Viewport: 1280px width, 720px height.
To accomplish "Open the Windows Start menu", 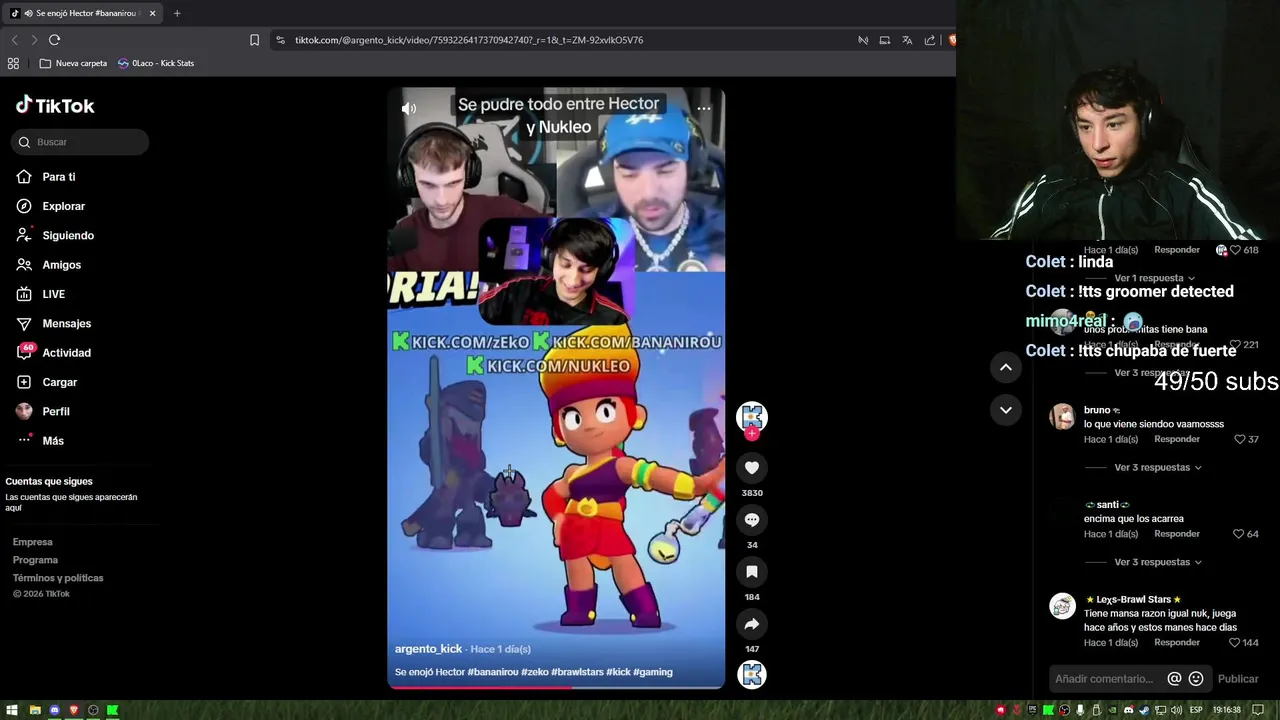I will pos(12,710).
